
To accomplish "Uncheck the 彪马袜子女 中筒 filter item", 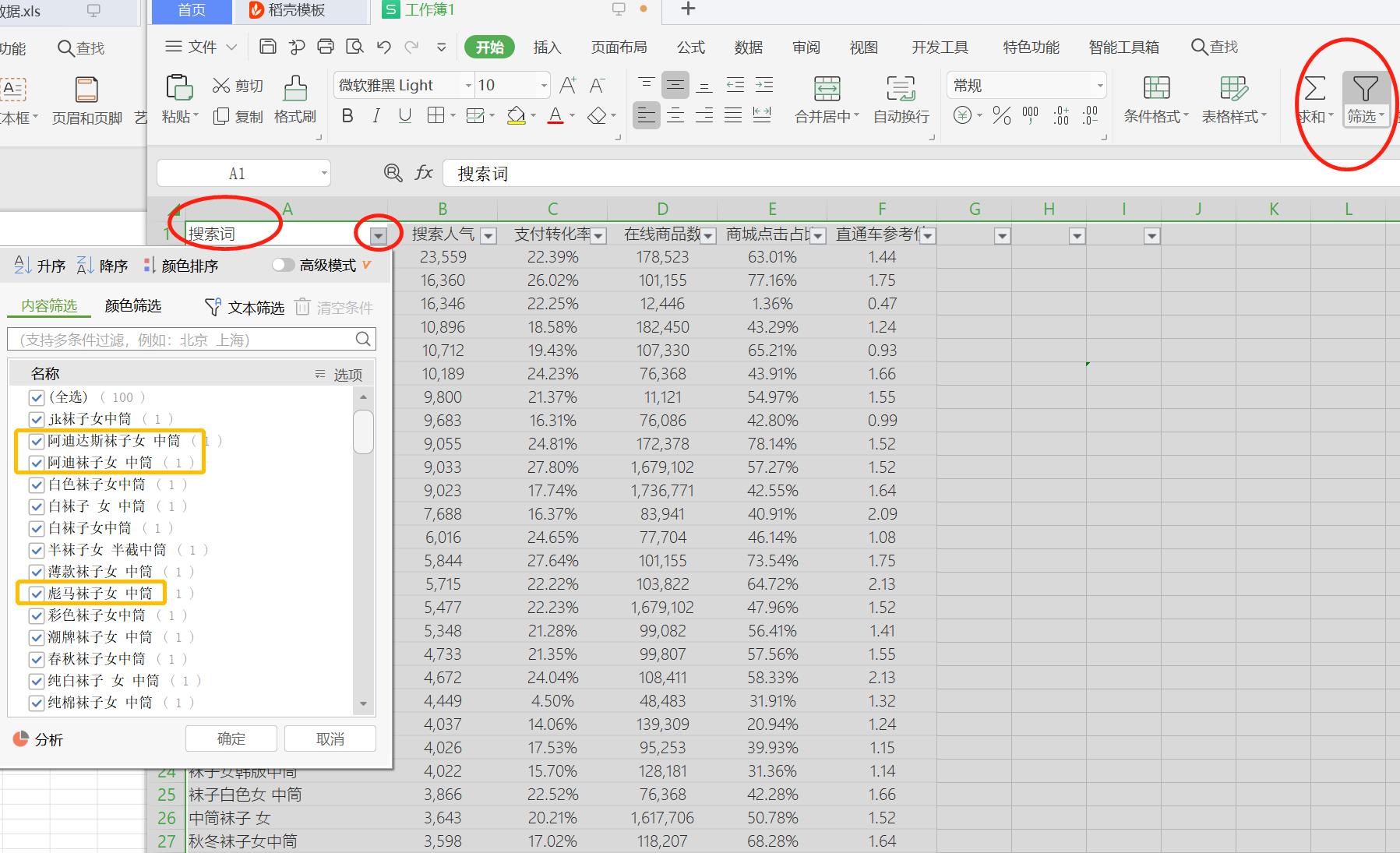I will click(x=37, y=594).
